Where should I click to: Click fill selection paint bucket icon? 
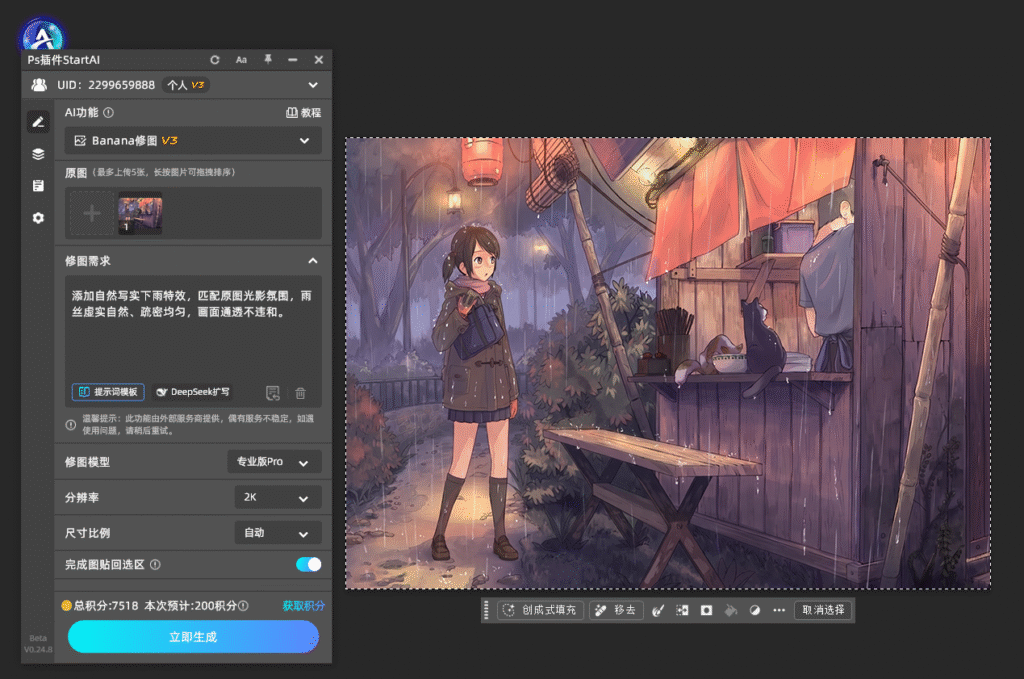[731, 610]
